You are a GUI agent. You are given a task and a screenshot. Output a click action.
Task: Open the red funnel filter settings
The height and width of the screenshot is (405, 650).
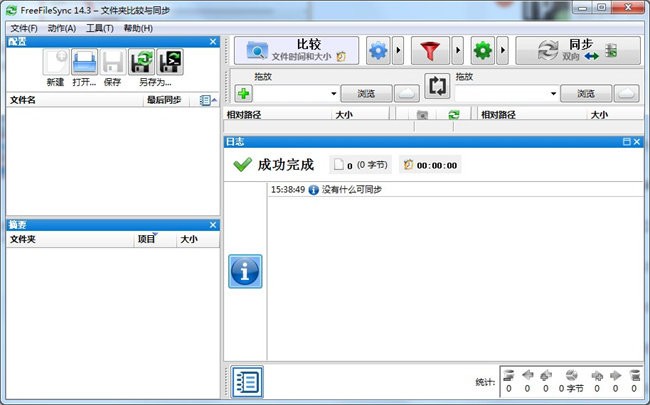tap(430, 51)
